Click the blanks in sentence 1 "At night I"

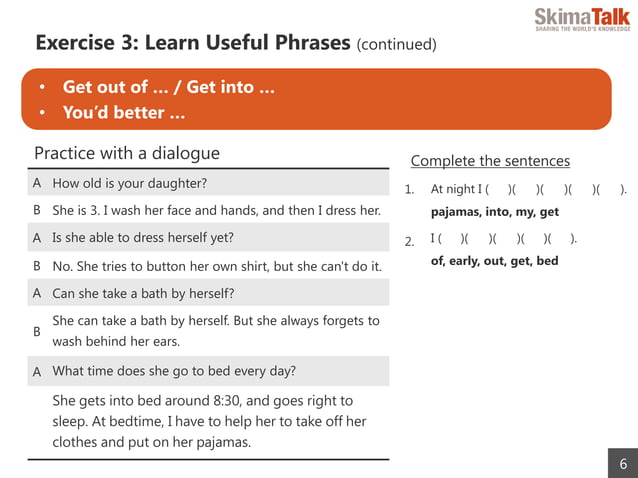pos(528,190)
